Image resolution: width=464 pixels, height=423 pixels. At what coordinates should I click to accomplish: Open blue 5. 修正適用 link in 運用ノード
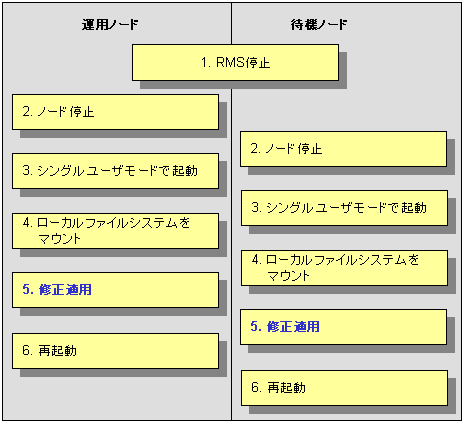point(57,290)
